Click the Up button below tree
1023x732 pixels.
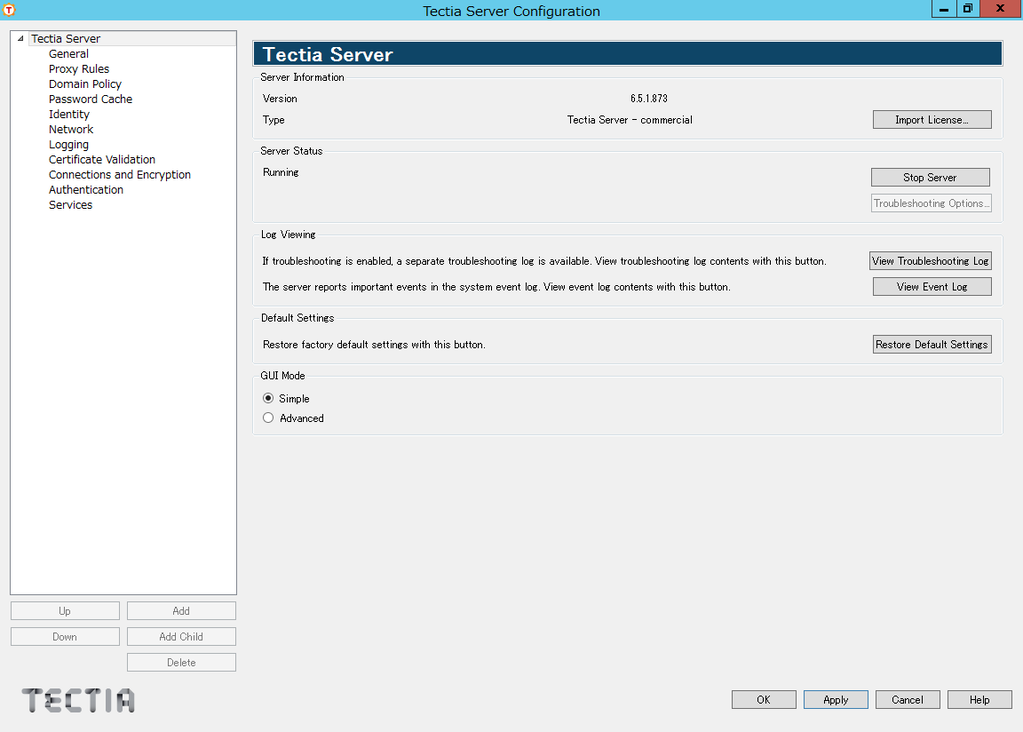(65, 611)
